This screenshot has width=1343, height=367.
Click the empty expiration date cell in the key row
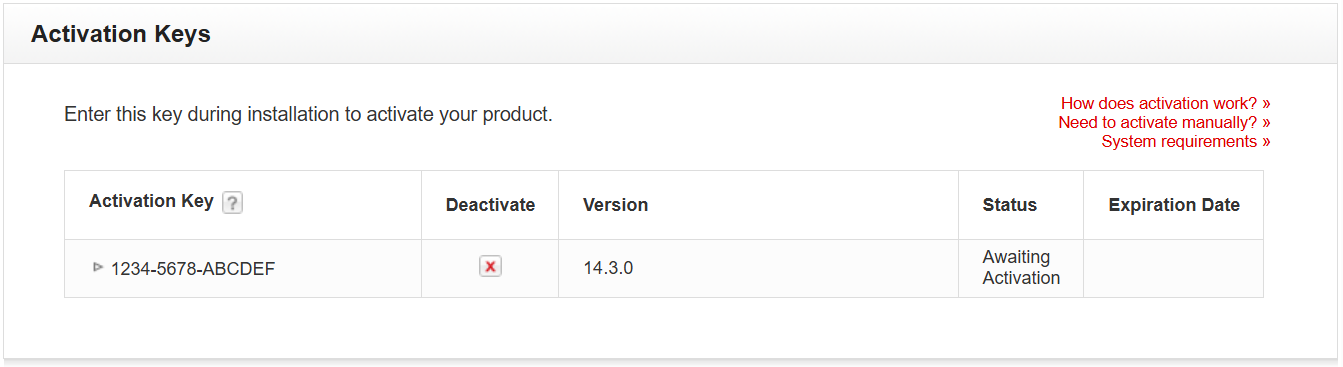point(1173,268)
